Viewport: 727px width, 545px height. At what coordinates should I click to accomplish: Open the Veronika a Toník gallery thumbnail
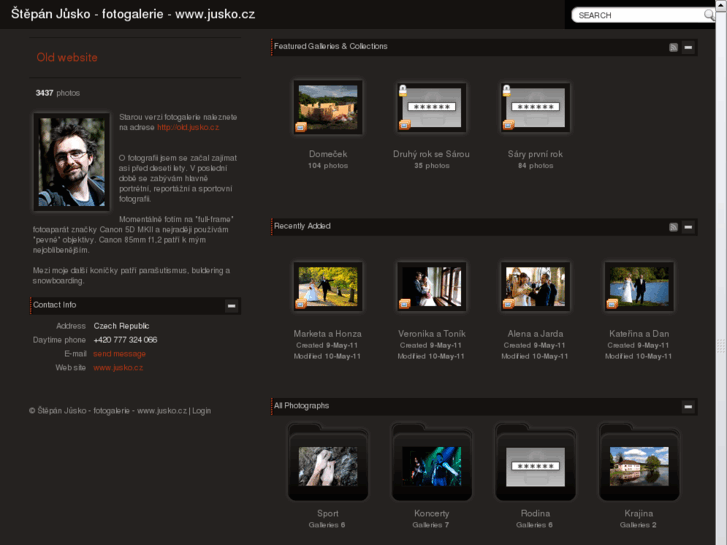431,286
